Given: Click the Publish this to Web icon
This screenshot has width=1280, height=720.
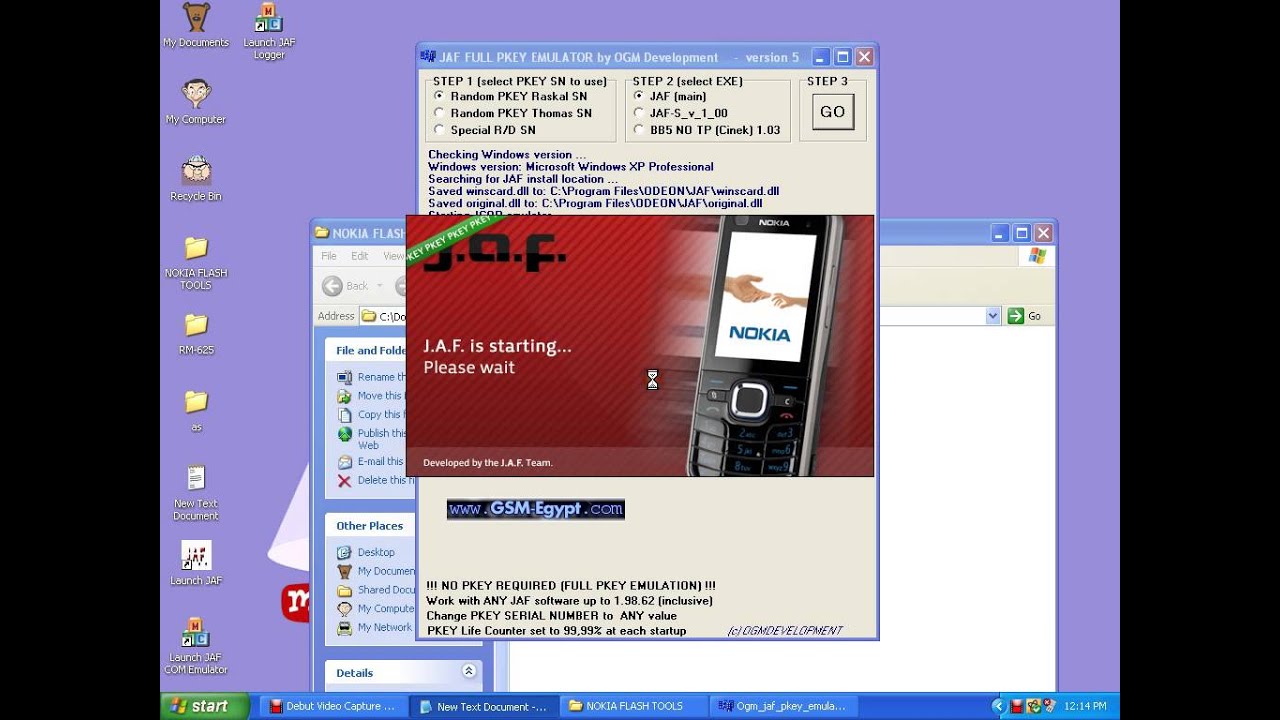Looking at the screenshot, I should click(x=344, y=434).
